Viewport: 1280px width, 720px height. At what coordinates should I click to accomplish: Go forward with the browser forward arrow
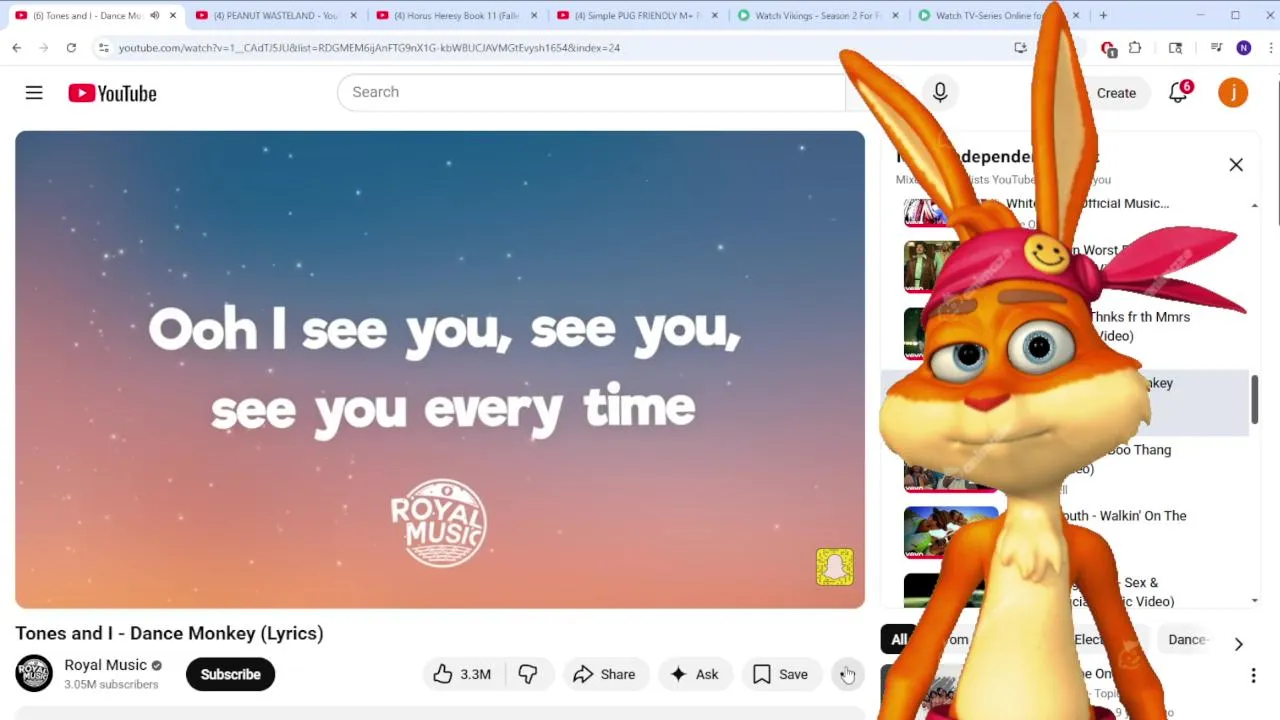44,47
